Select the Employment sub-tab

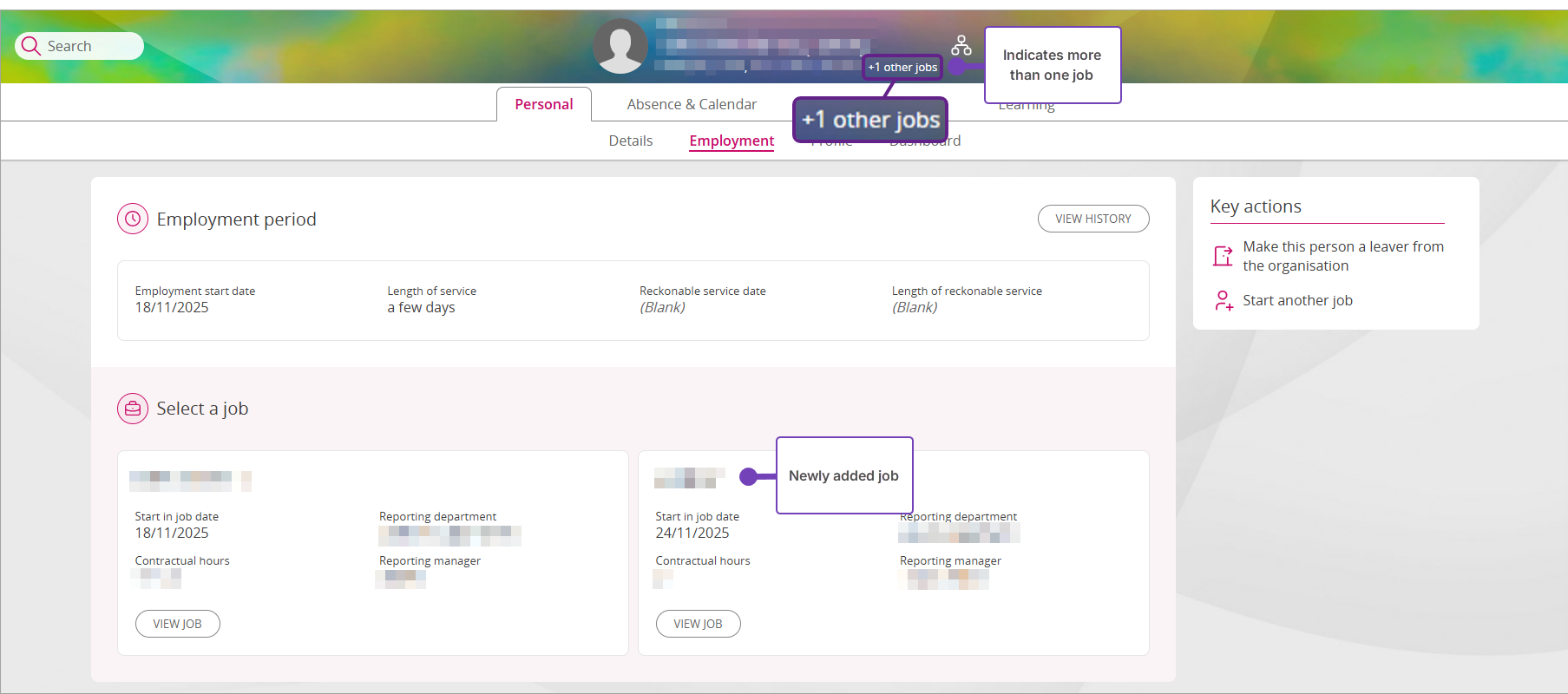tap(731, 141)
